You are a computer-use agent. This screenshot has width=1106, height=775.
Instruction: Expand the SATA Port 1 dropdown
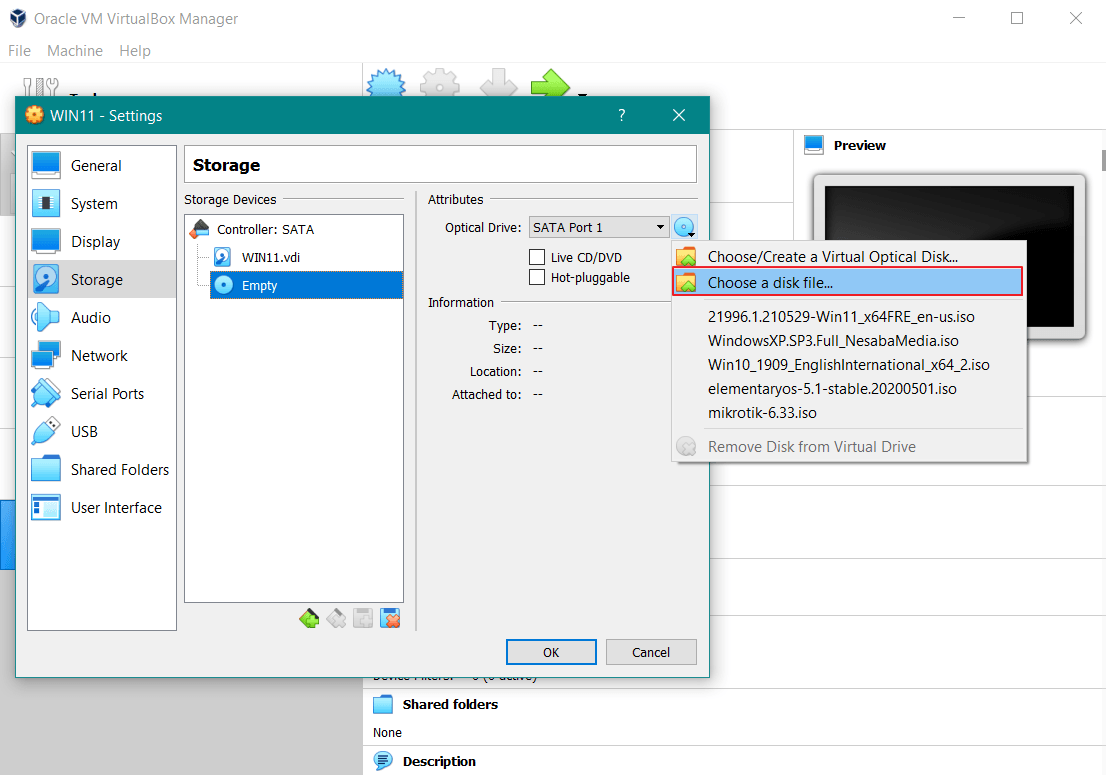[x=598, y=228]
